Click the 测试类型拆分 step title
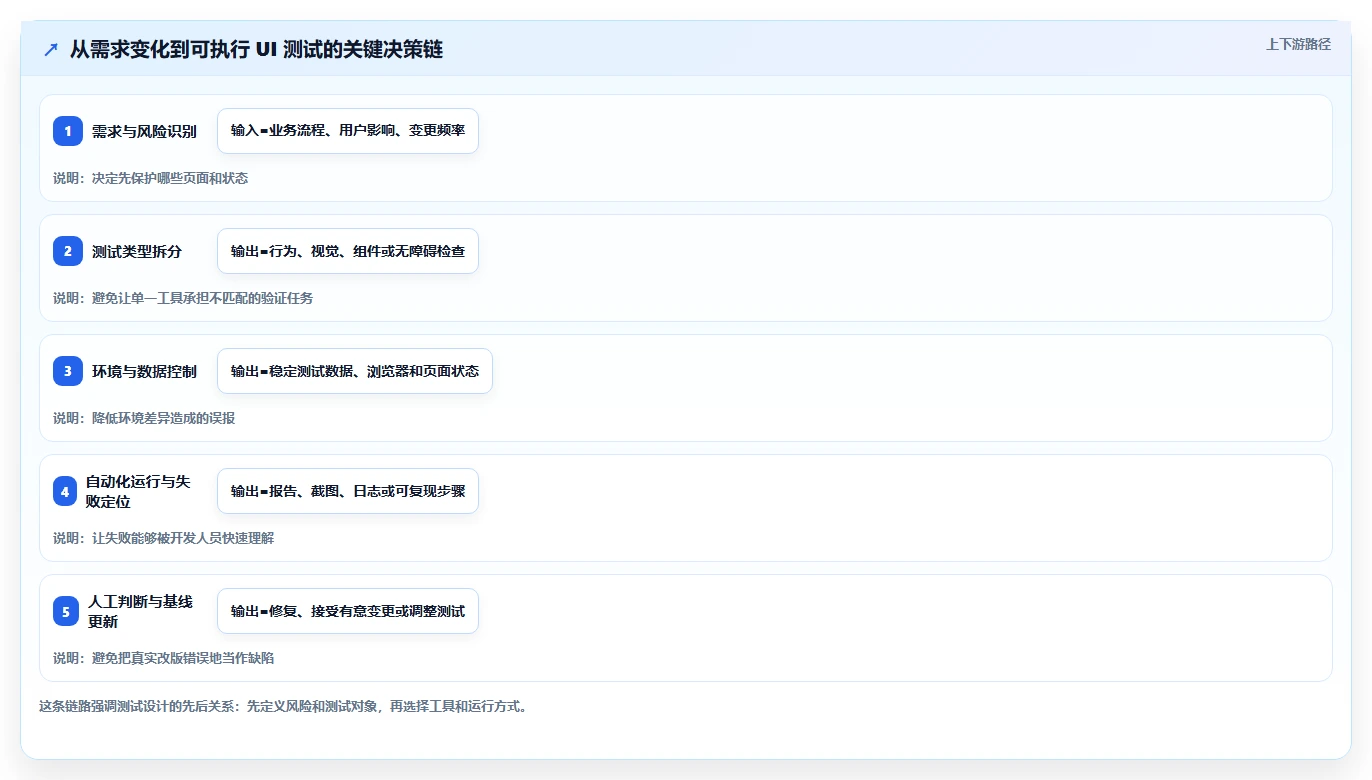The image size is (1372, 780). pyautogui.click(x=137, y=251)
